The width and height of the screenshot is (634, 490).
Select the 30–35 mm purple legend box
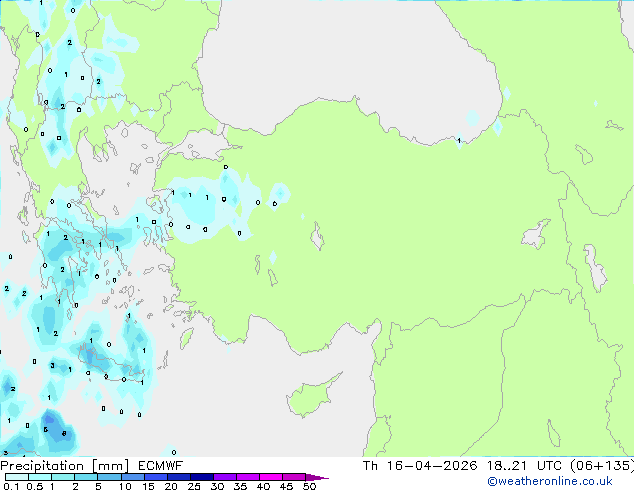(x=224, y=477)
